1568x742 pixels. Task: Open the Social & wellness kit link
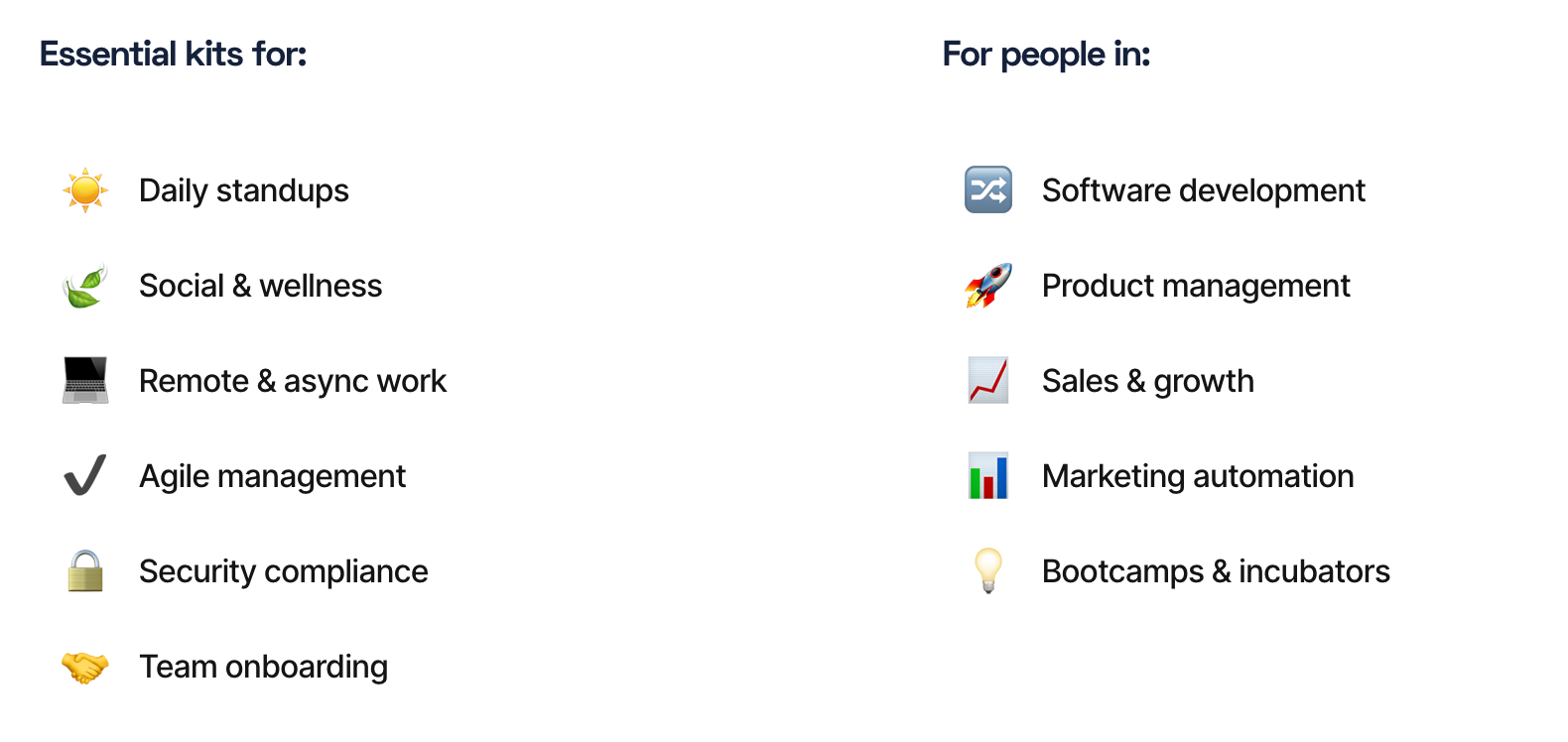pyautogui.click(x=260, y=286)
